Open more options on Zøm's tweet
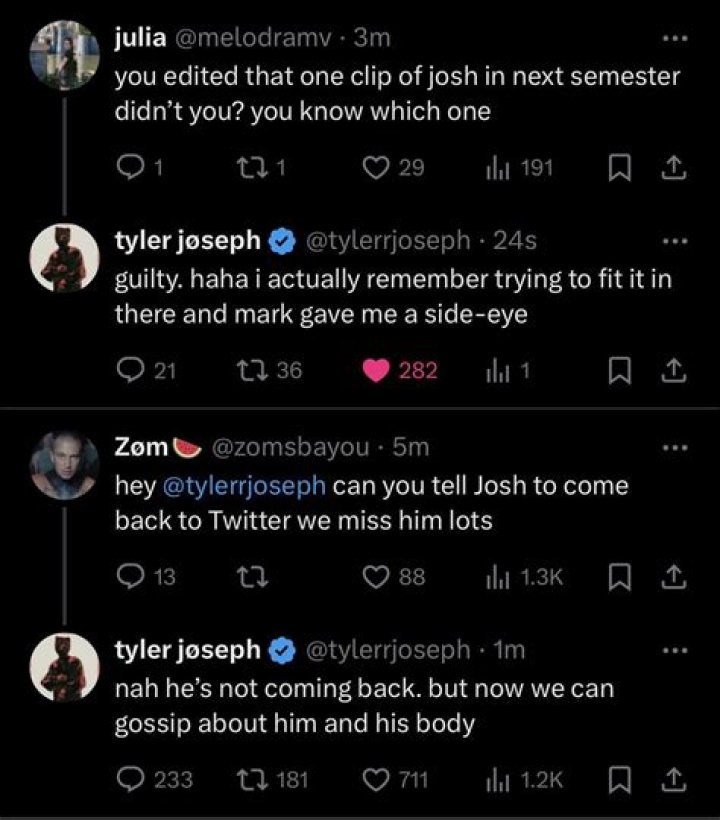The width and height of the screenshot is (720, 820). pyautogui.click(x=676, y=447)
